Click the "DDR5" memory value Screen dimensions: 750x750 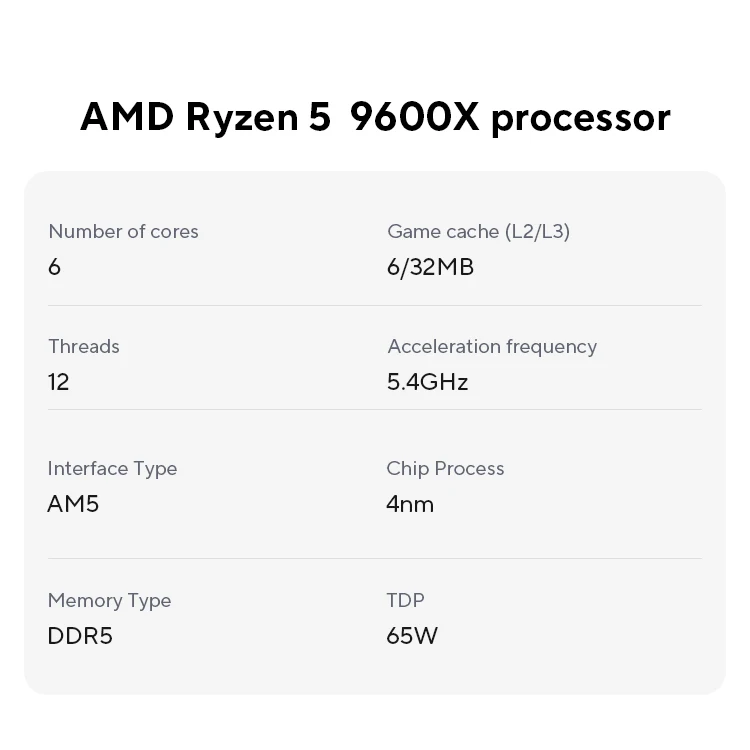[80, 636]
